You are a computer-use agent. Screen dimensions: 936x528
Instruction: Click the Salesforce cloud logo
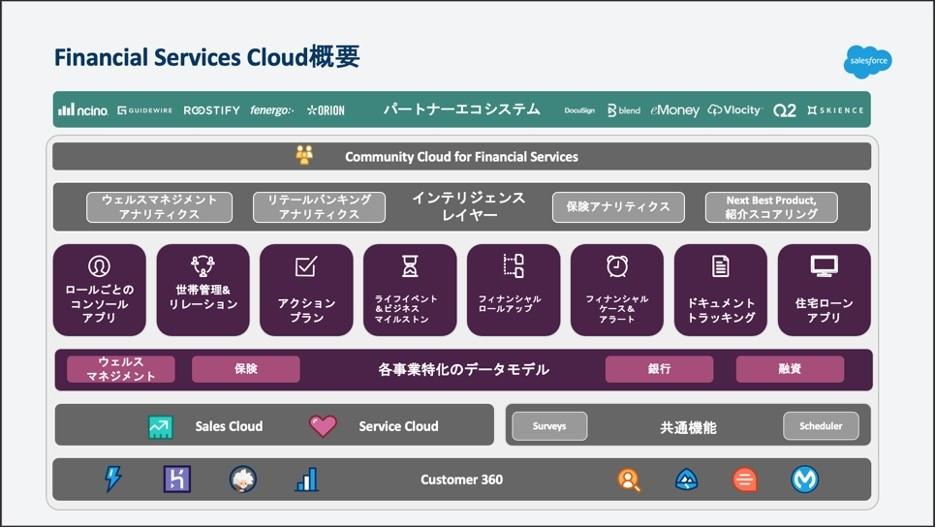pyautogui.click(x=868, y=61)
